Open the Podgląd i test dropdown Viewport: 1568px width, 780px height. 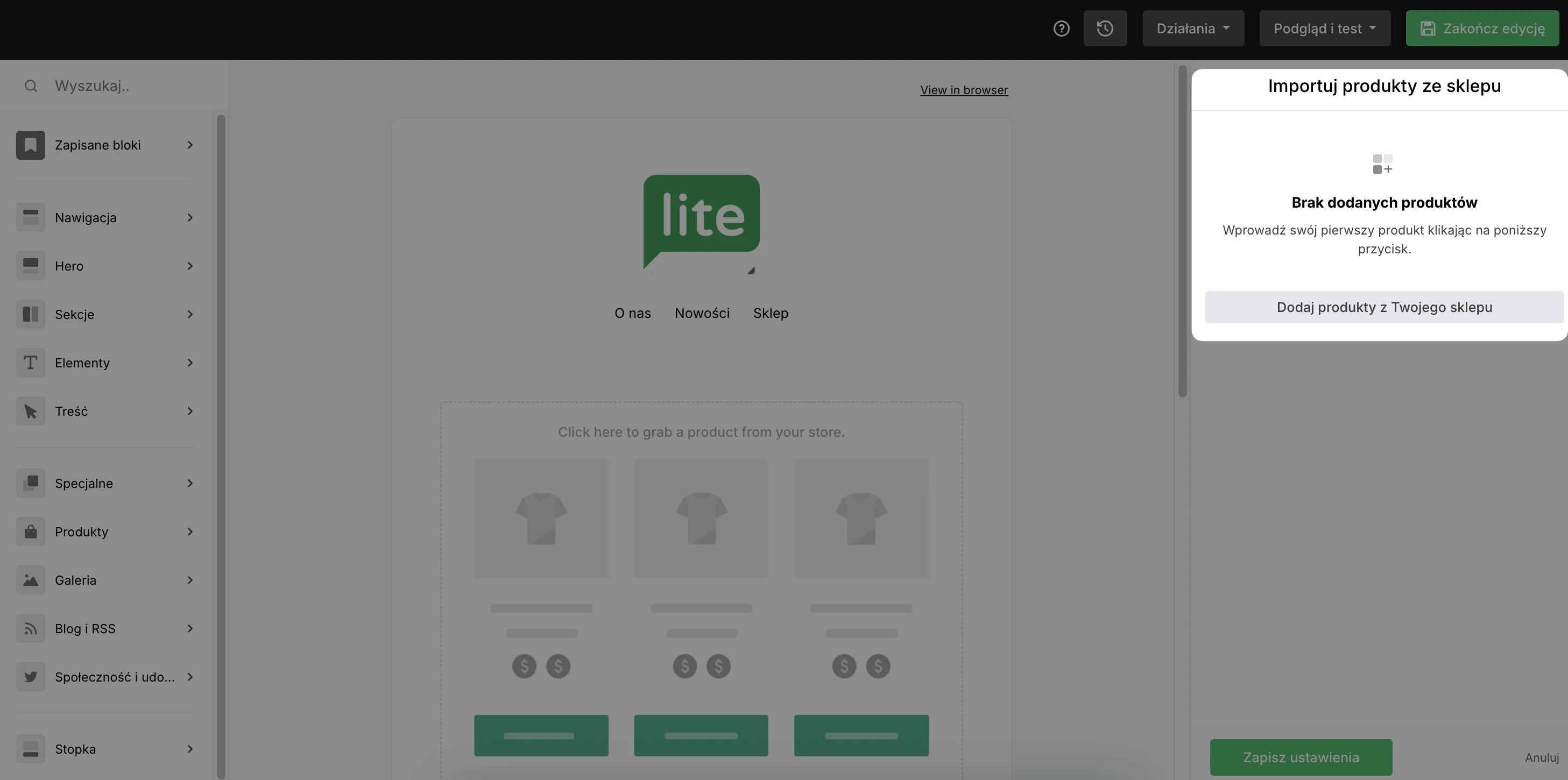pyautogui.click(x=1325, y=29)
